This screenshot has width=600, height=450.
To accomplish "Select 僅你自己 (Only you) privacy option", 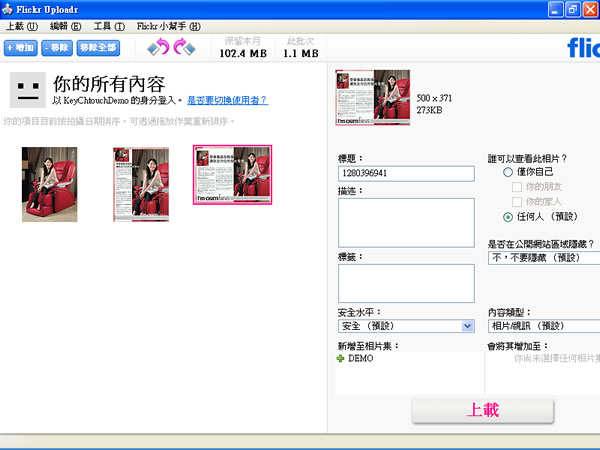I will [508, 172].
